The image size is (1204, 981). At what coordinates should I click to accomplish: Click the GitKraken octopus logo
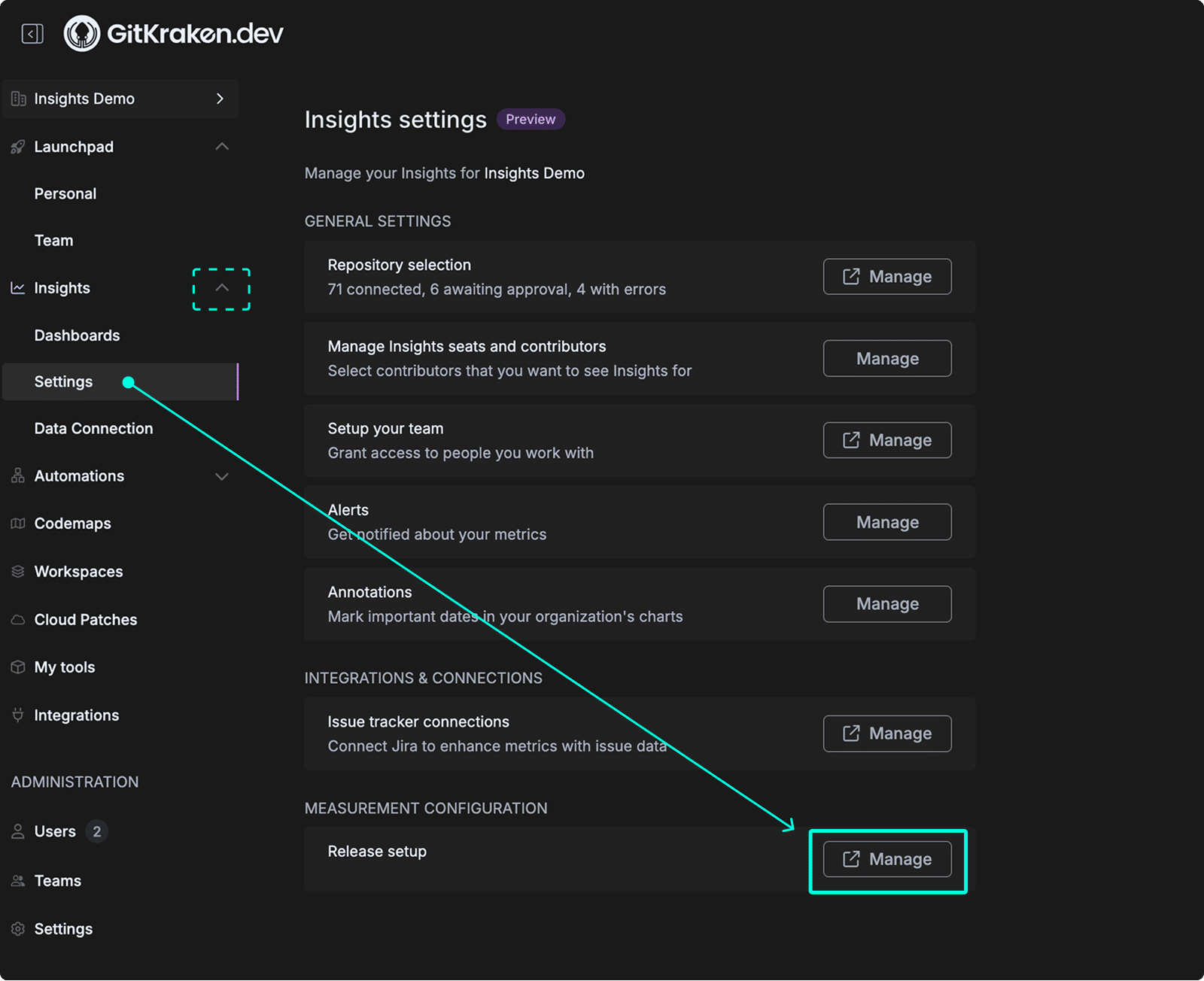coord(82,33)
